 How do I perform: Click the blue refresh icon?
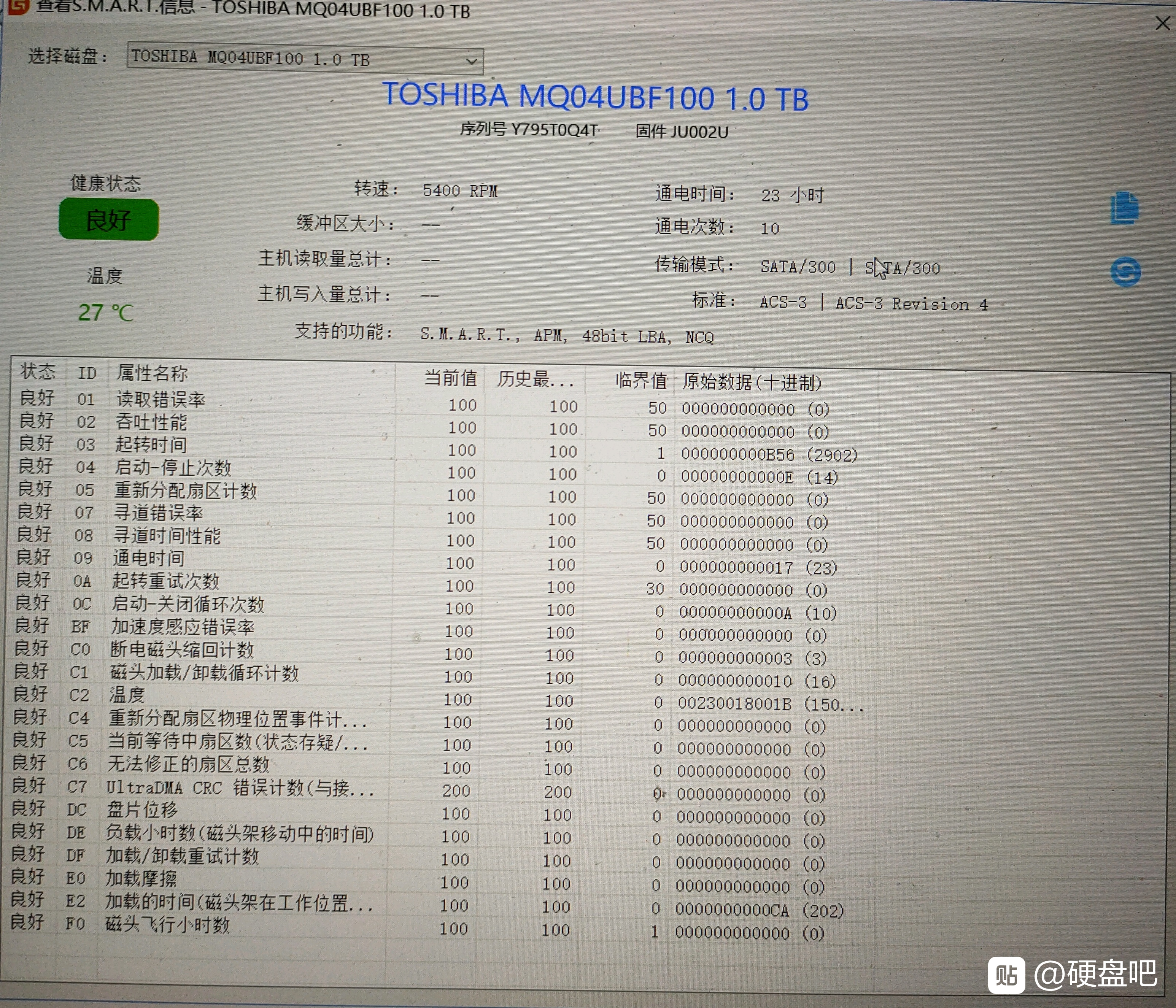click(1125, 272)
